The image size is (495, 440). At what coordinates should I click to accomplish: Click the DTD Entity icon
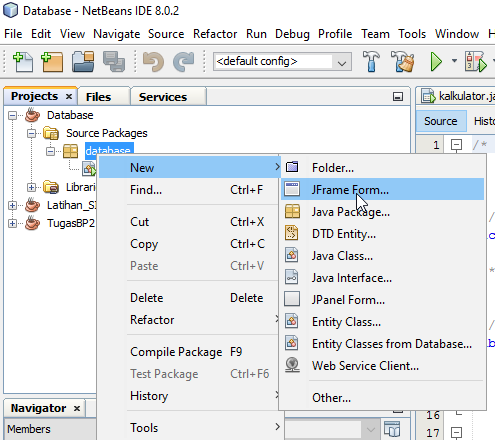click(x=292, y=233)
